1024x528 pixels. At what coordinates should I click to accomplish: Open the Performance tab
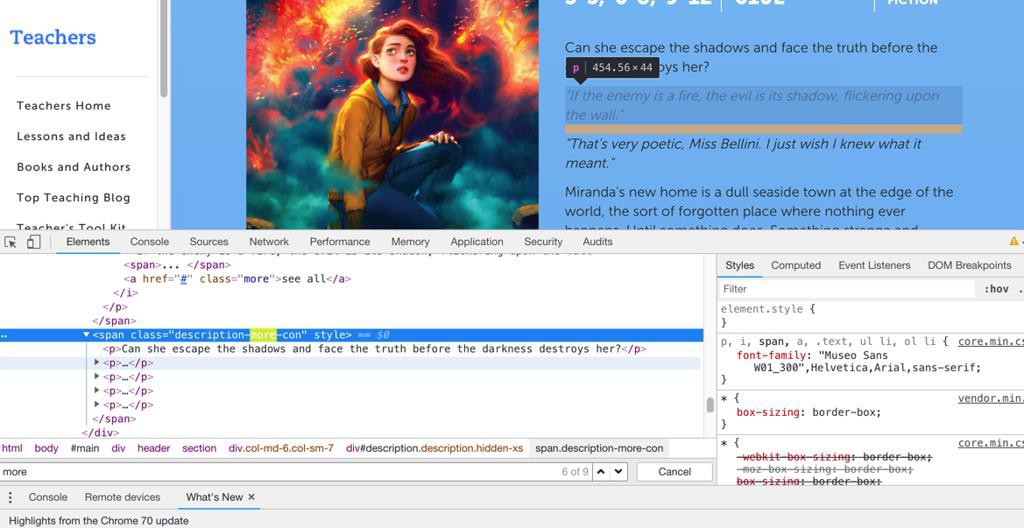[340, 242]
